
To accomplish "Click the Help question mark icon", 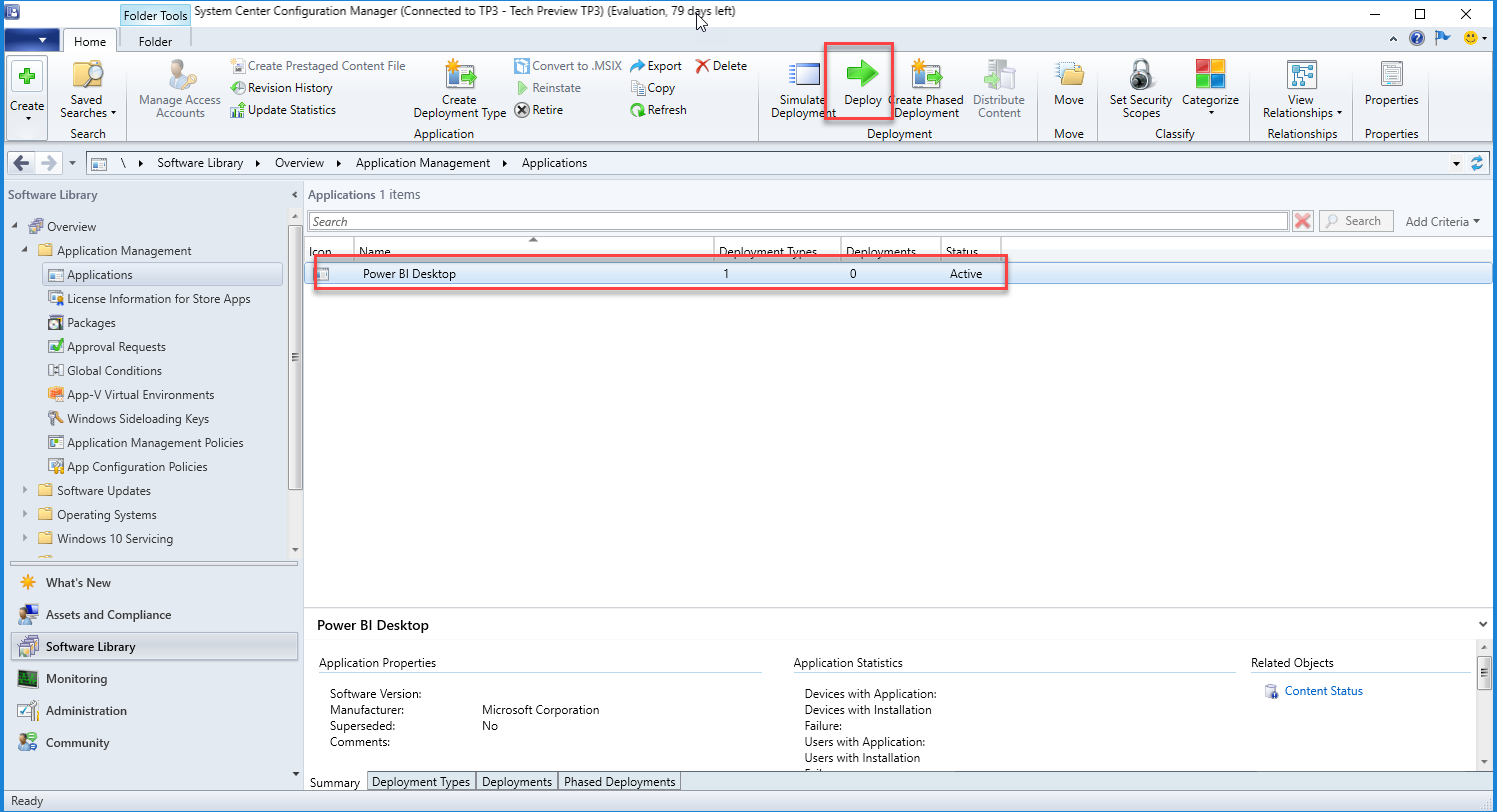I will 1417,38.
